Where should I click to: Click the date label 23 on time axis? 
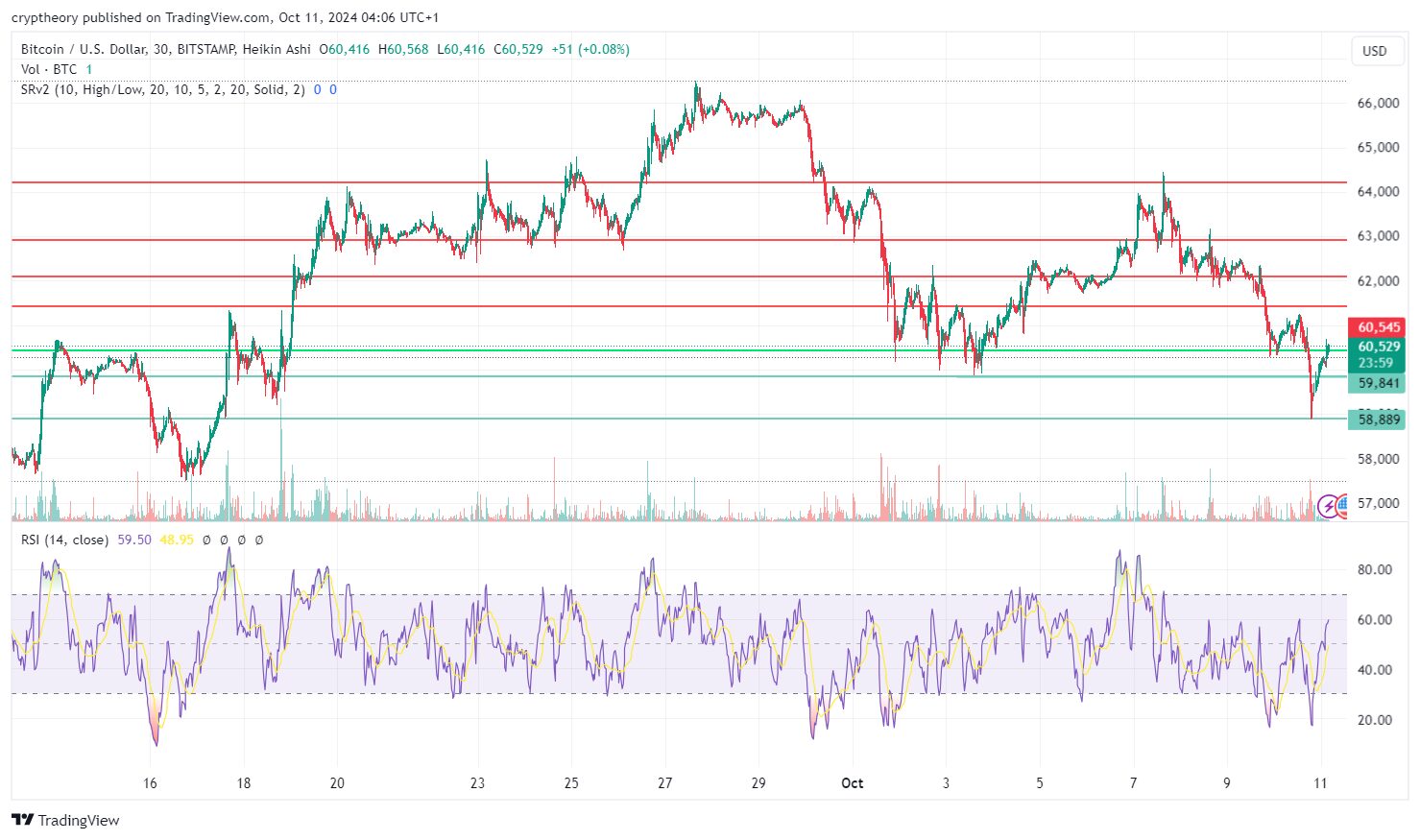[477, 783]
